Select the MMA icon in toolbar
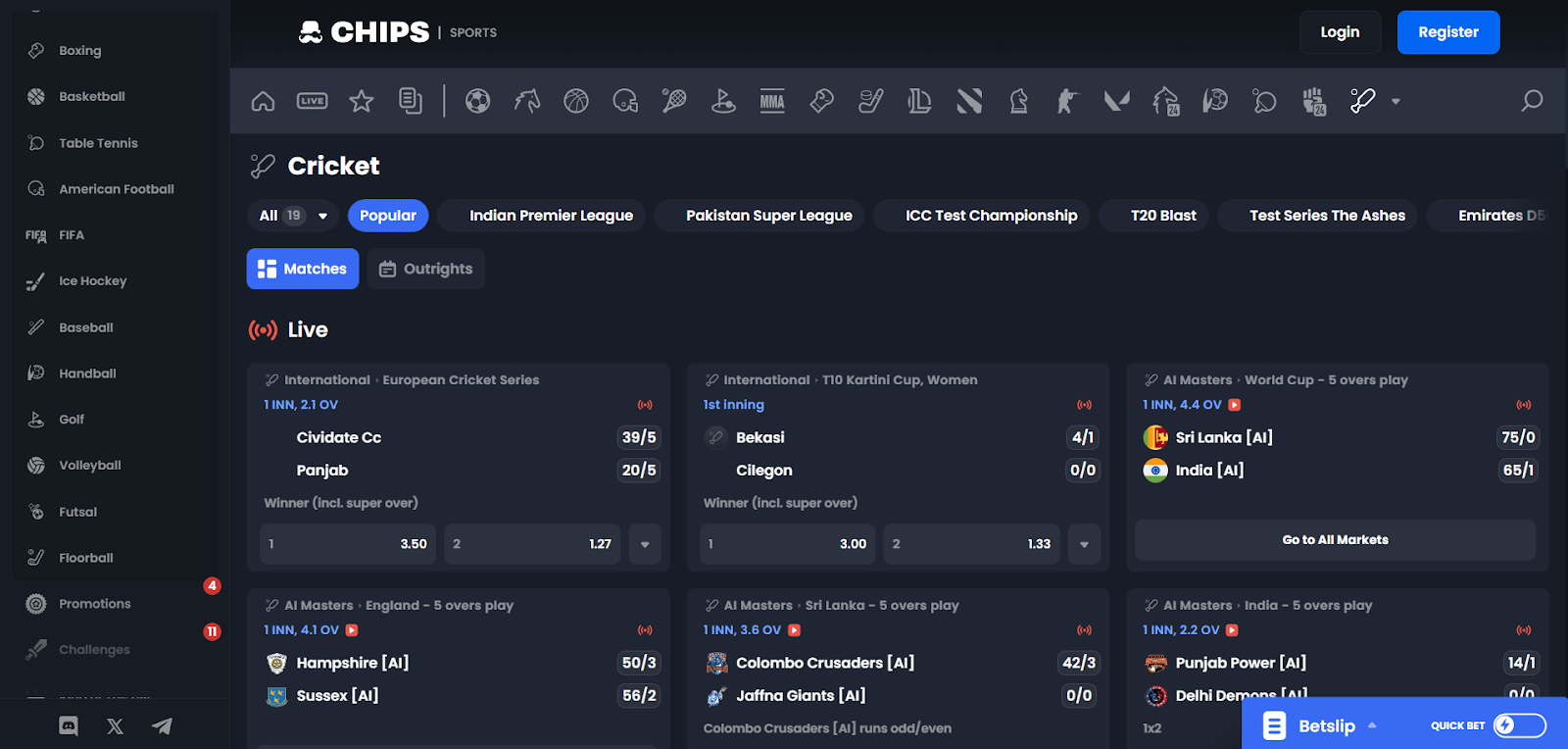Image resolution: width=1568 pixels, height=749 pixels. pyautogui.click(x=772, y=101)
